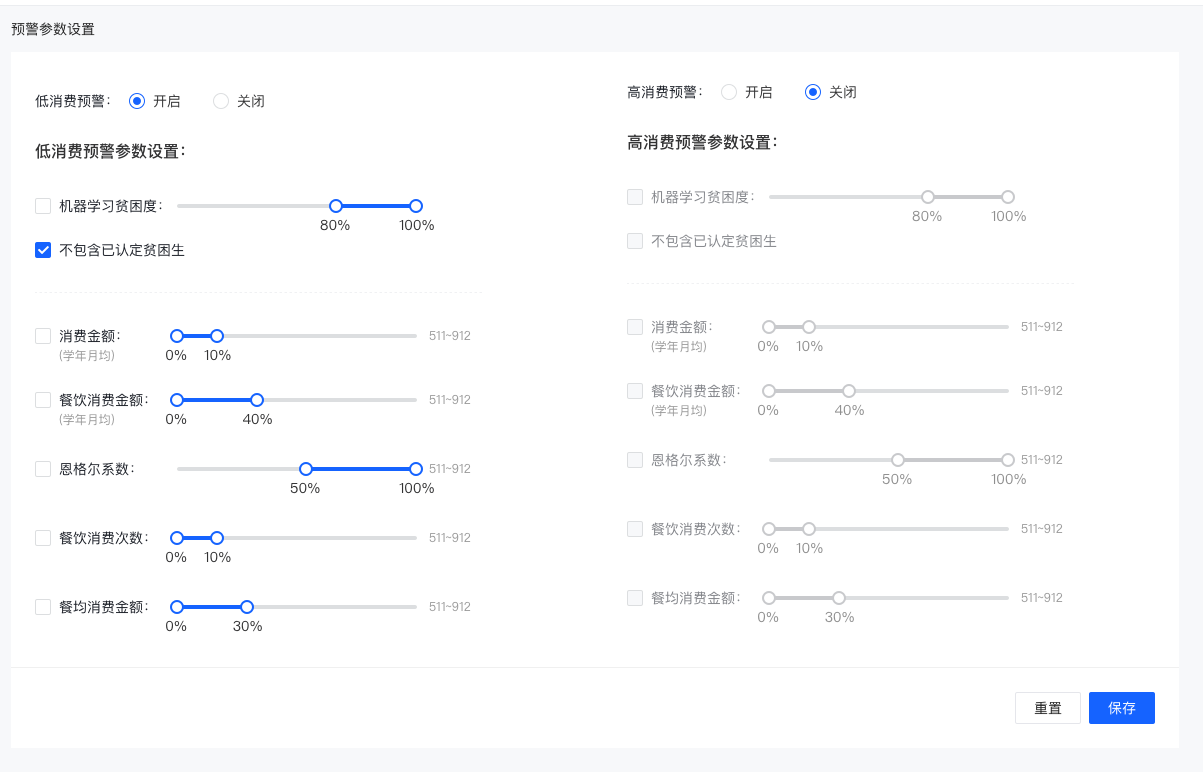Uncheck 不包含已认定贫困生 checkbox
The height and width of the screenshot is (772, 1203).
click(43, 250)
